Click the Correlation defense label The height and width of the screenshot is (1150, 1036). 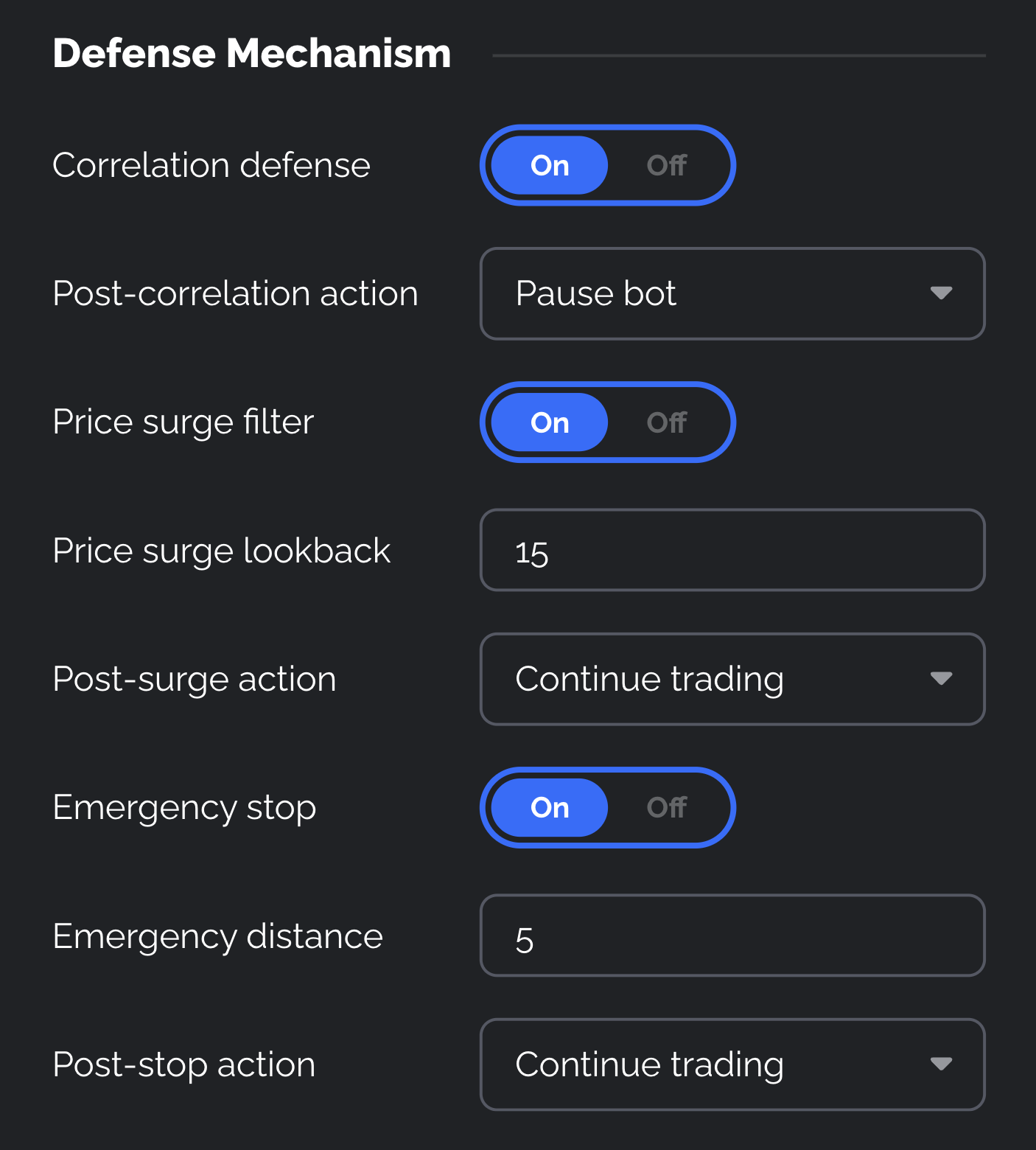(x=211, y=165)
